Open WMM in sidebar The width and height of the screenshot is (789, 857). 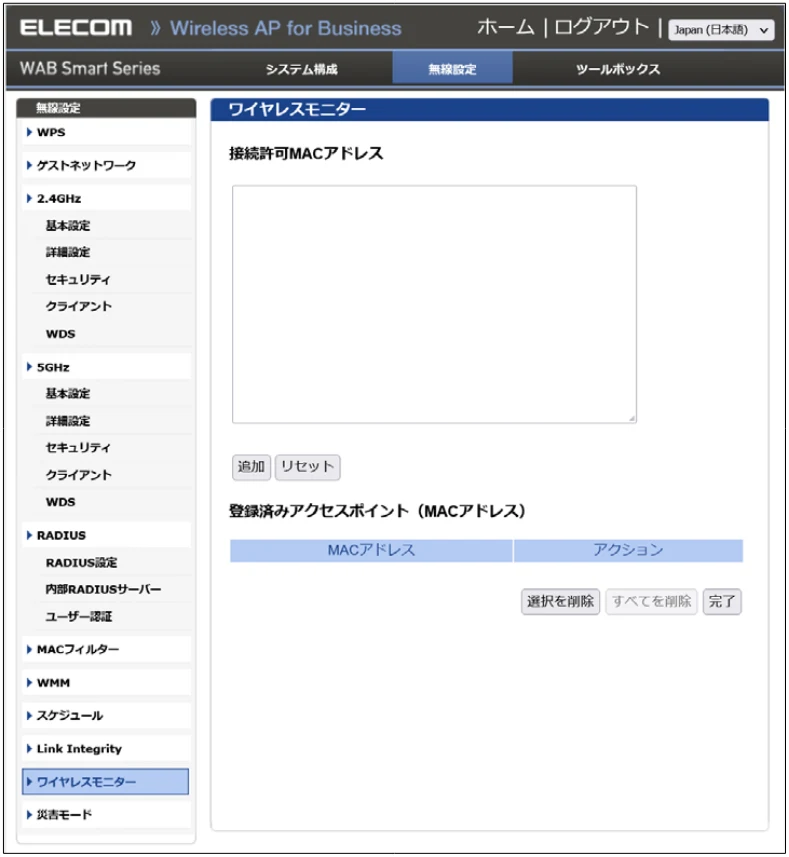[x=106, y=683]
